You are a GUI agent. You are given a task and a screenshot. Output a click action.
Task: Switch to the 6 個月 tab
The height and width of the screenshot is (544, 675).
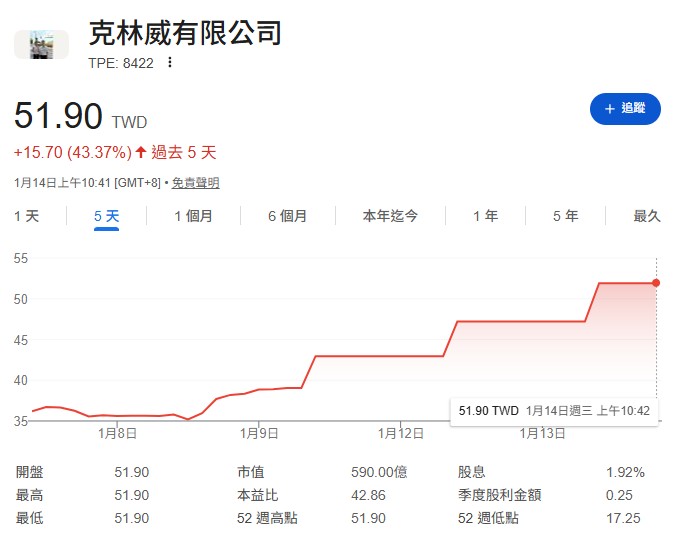coord(288,216)
